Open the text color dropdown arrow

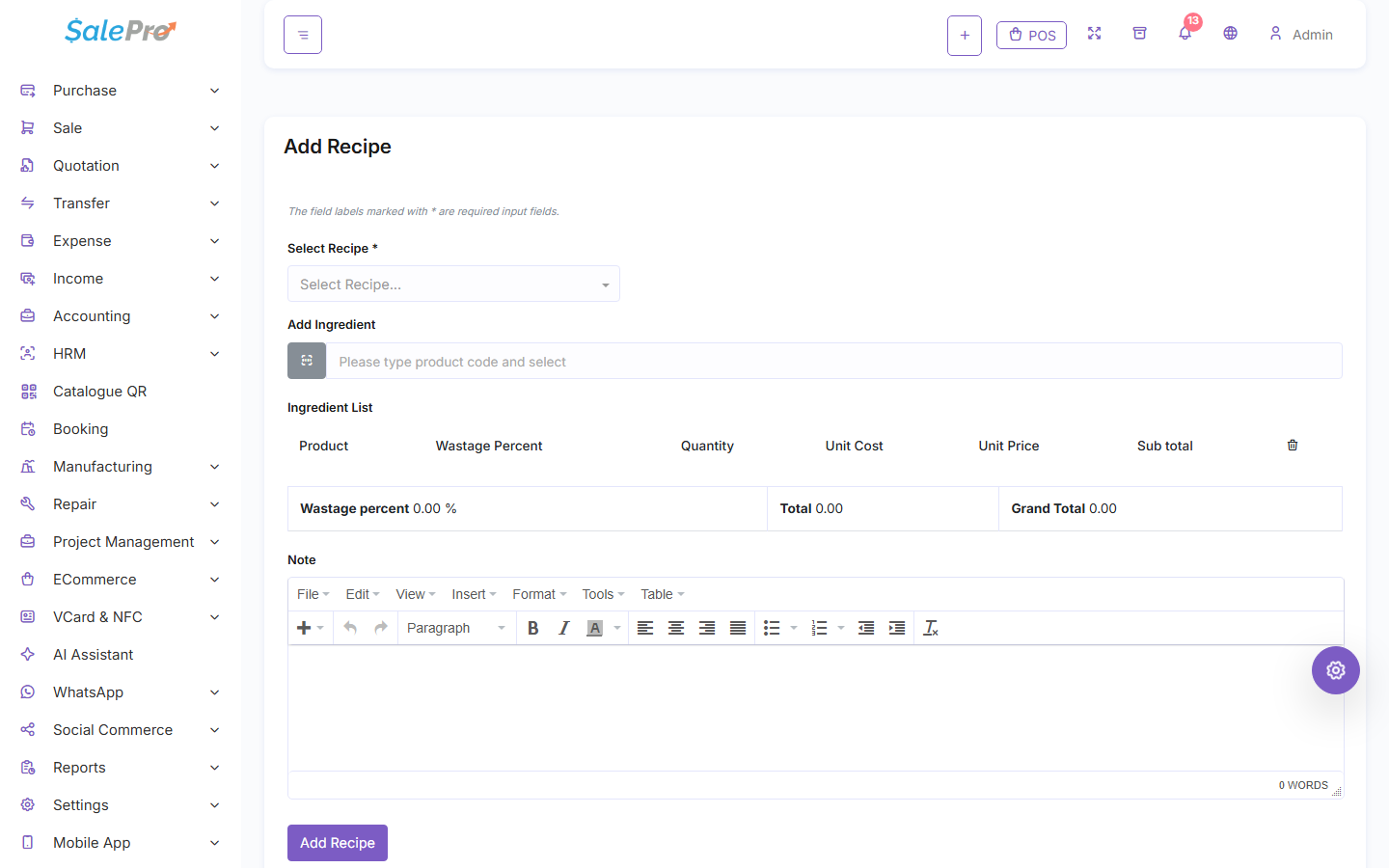pyautogui.click(x=617, y=628)
